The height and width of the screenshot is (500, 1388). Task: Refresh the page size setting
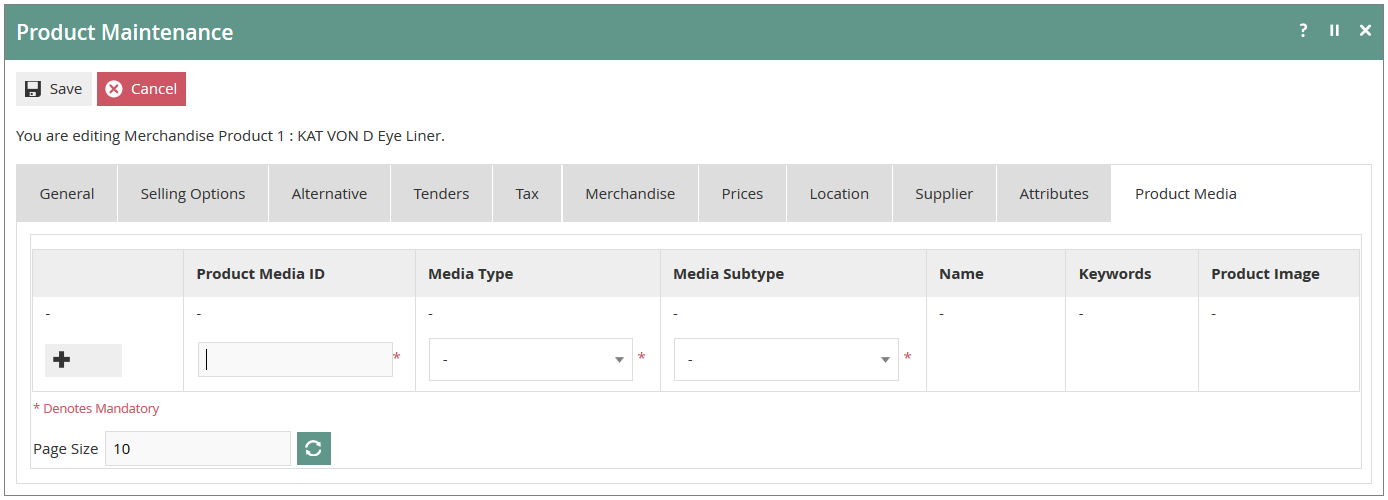point(313,449)
